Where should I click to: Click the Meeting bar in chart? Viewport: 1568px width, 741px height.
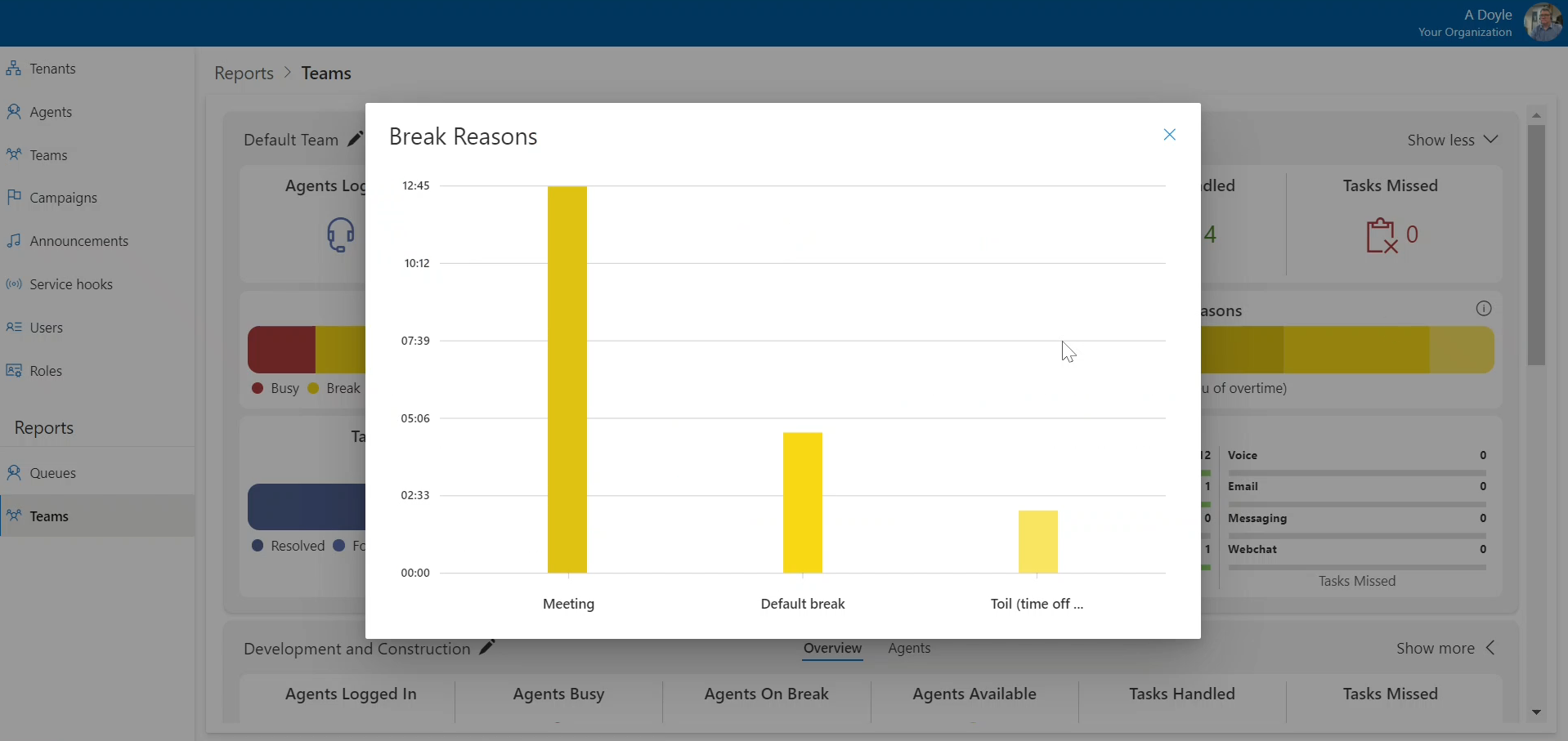[x=567, y=380]
